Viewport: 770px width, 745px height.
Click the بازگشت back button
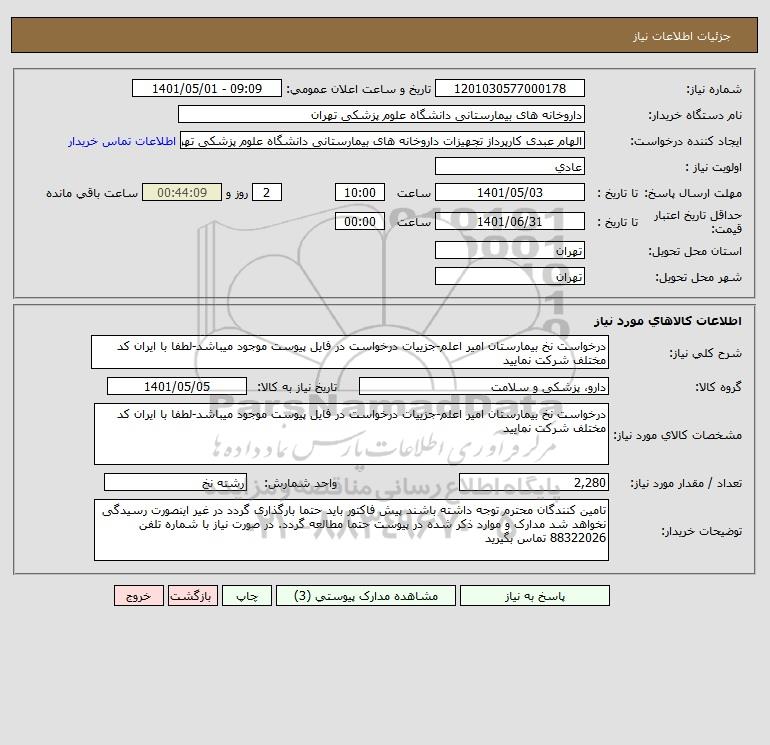[192, 596]
